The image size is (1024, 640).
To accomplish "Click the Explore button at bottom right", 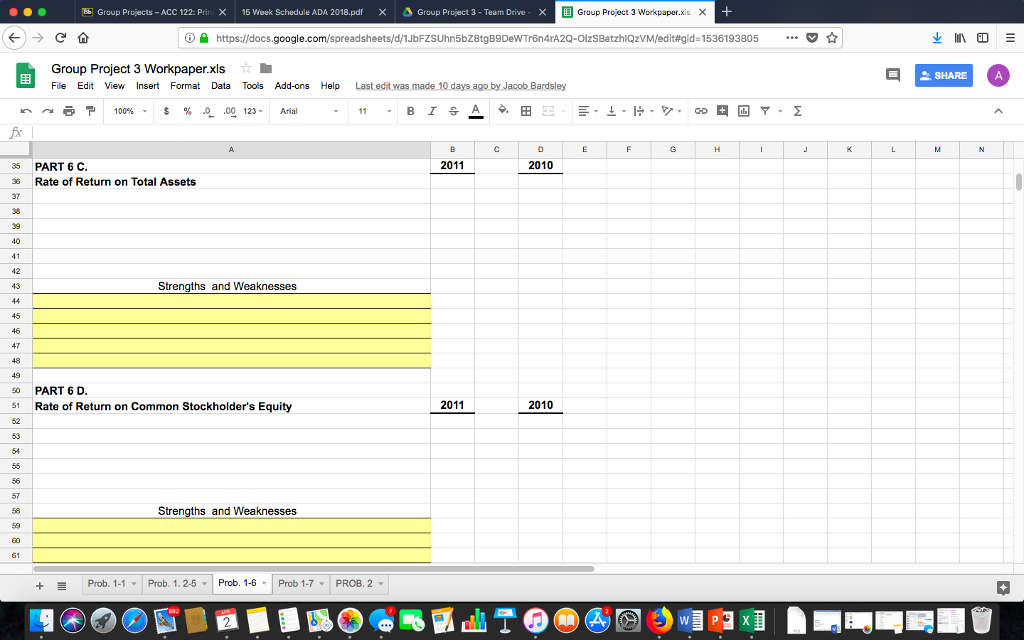I will 1003,588.
